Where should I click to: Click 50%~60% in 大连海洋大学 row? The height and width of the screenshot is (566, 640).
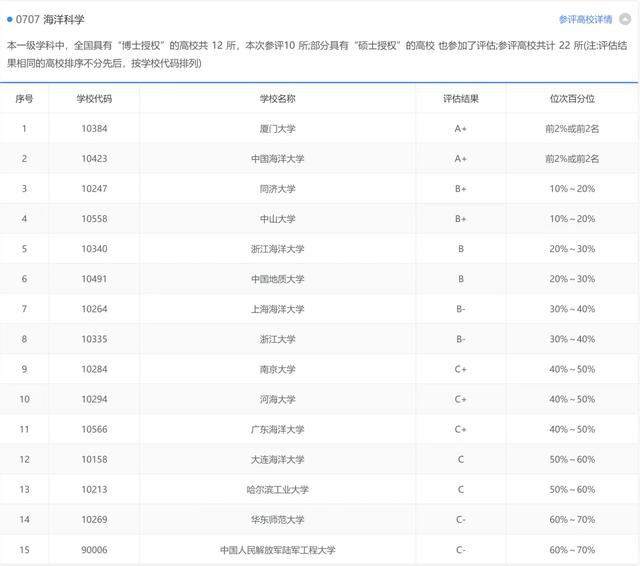(572, 459)
